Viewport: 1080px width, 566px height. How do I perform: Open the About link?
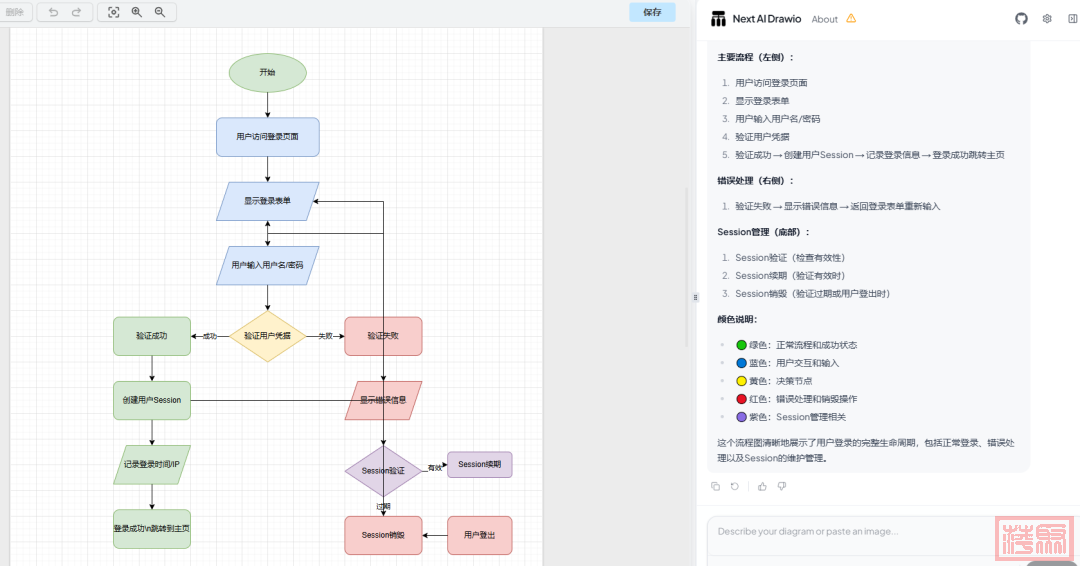pos(825,19)
